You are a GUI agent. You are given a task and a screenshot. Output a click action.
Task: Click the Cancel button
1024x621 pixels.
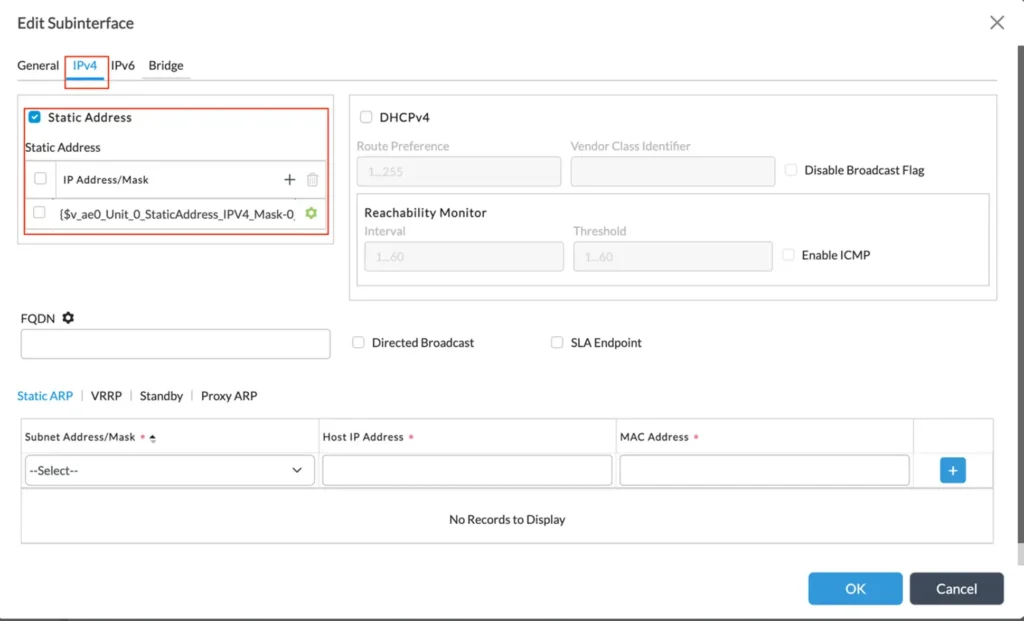(x=956, y=589)
